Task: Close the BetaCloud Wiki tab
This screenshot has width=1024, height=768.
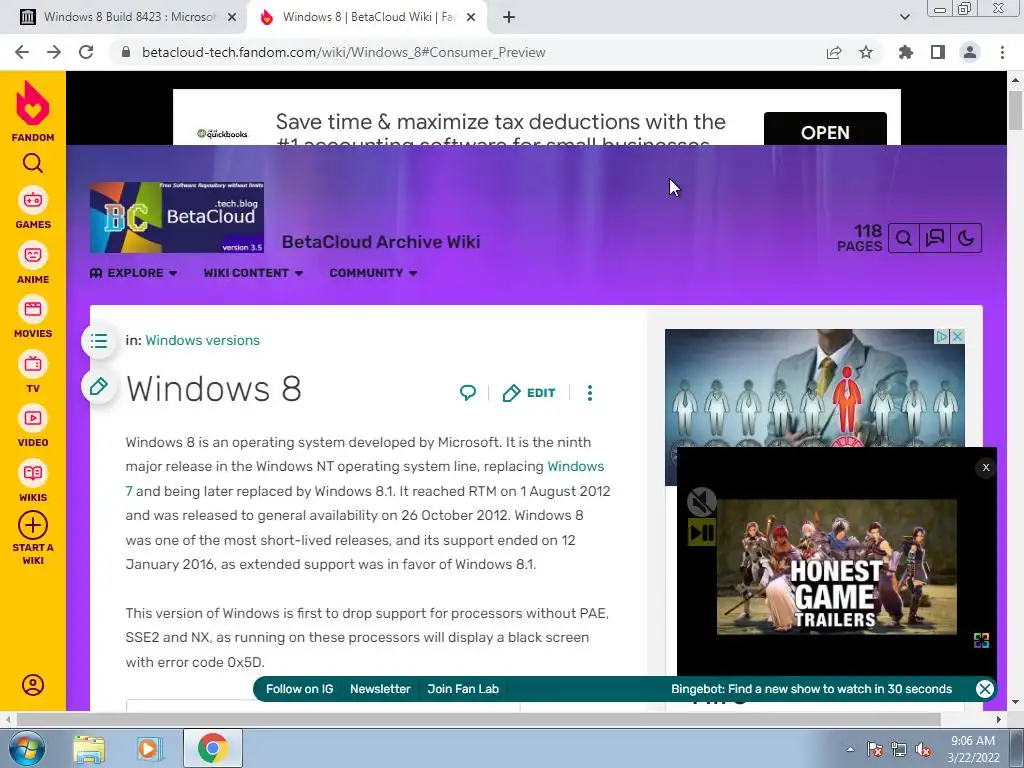Action: coord(471,18)
